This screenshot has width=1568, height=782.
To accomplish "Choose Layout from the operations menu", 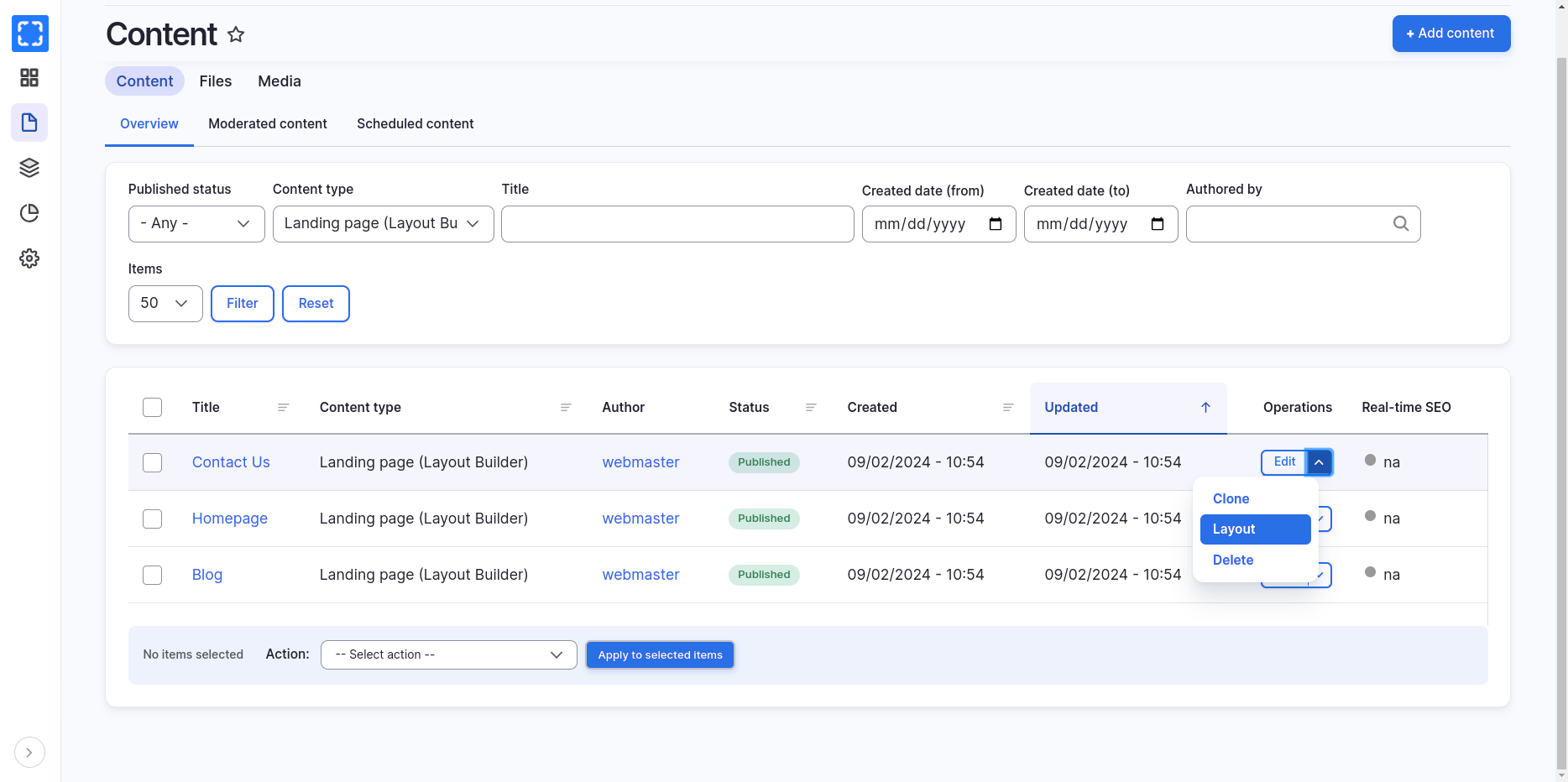I will pyautogui.click(x=1255, y=529).
